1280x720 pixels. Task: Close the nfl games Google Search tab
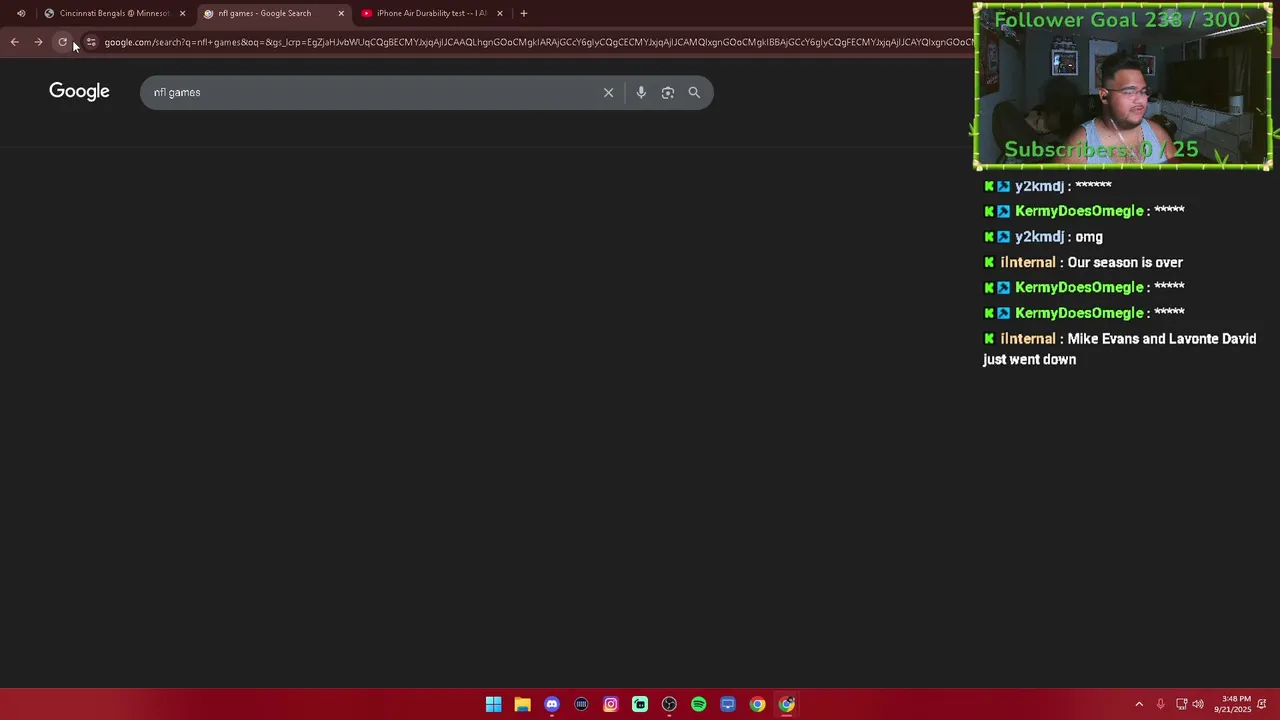coord(341,13)
